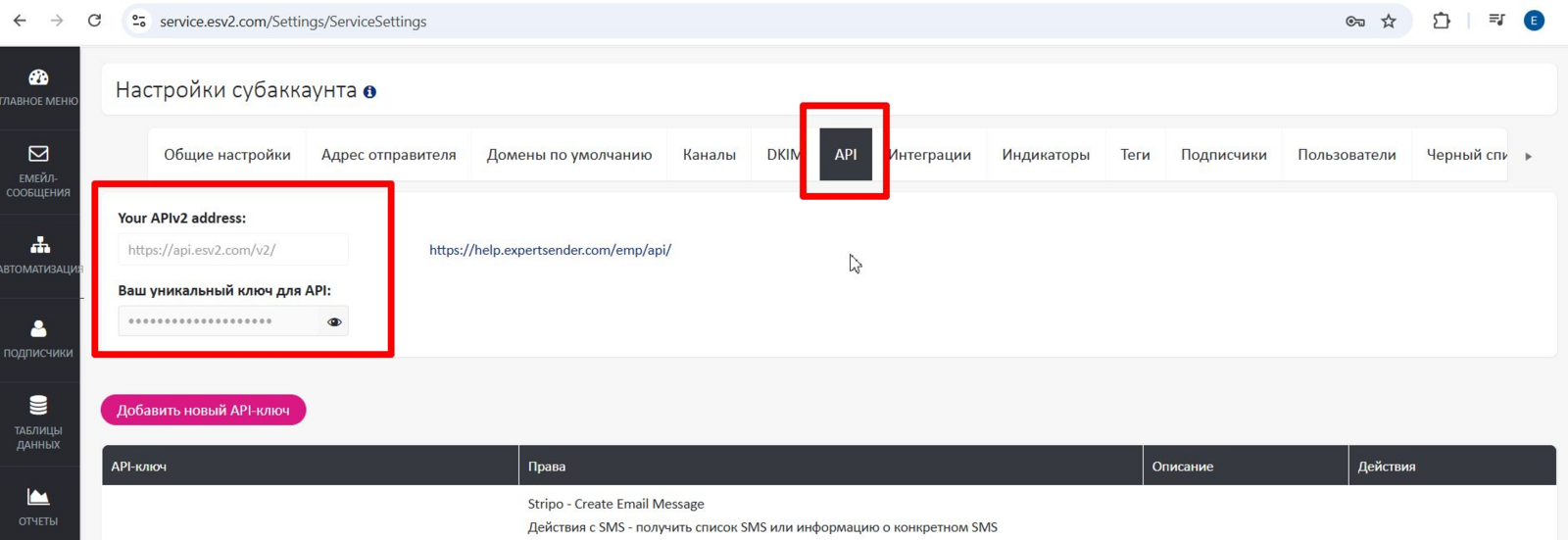The image size is (1568, 540).
Task: Click the APIv2 address input field
Action: coord(232,250)
